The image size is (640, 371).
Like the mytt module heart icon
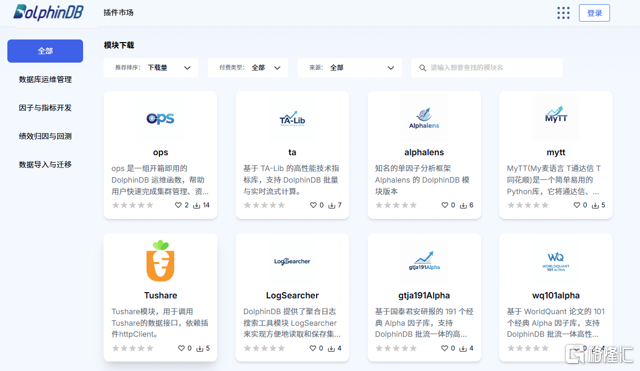[x=577, y=205]
